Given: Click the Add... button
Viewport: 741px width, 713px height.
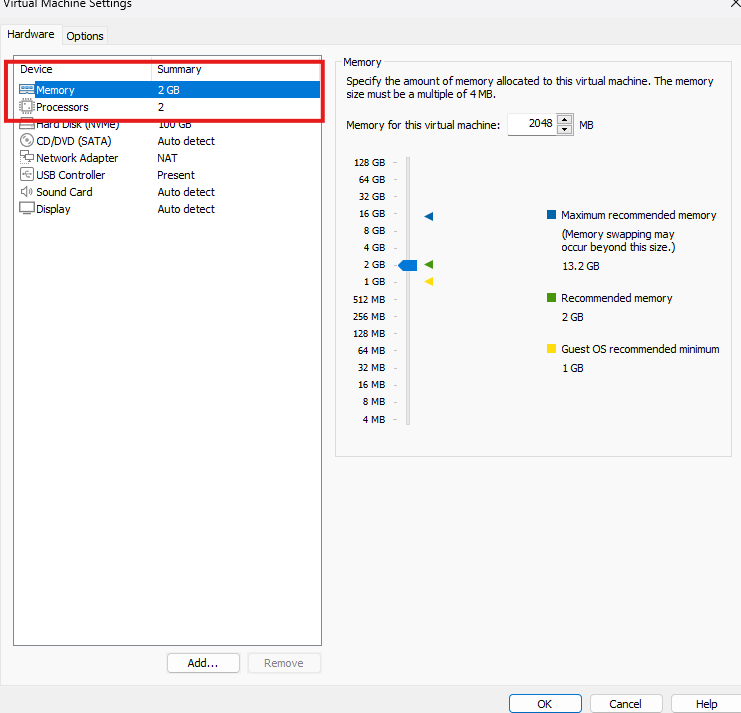Looking at the screenshot, I should tap(203, 663).
